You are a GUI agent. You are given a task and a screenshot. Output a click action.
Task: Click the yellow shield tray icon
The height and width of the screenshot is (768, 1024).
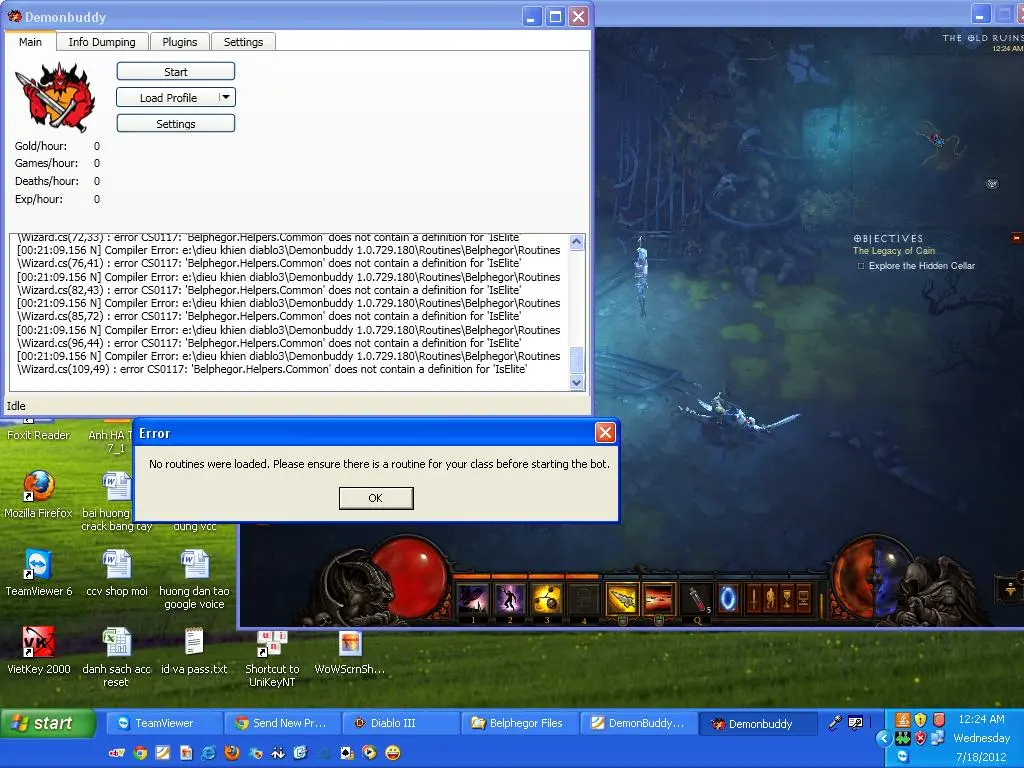[920, 720]
